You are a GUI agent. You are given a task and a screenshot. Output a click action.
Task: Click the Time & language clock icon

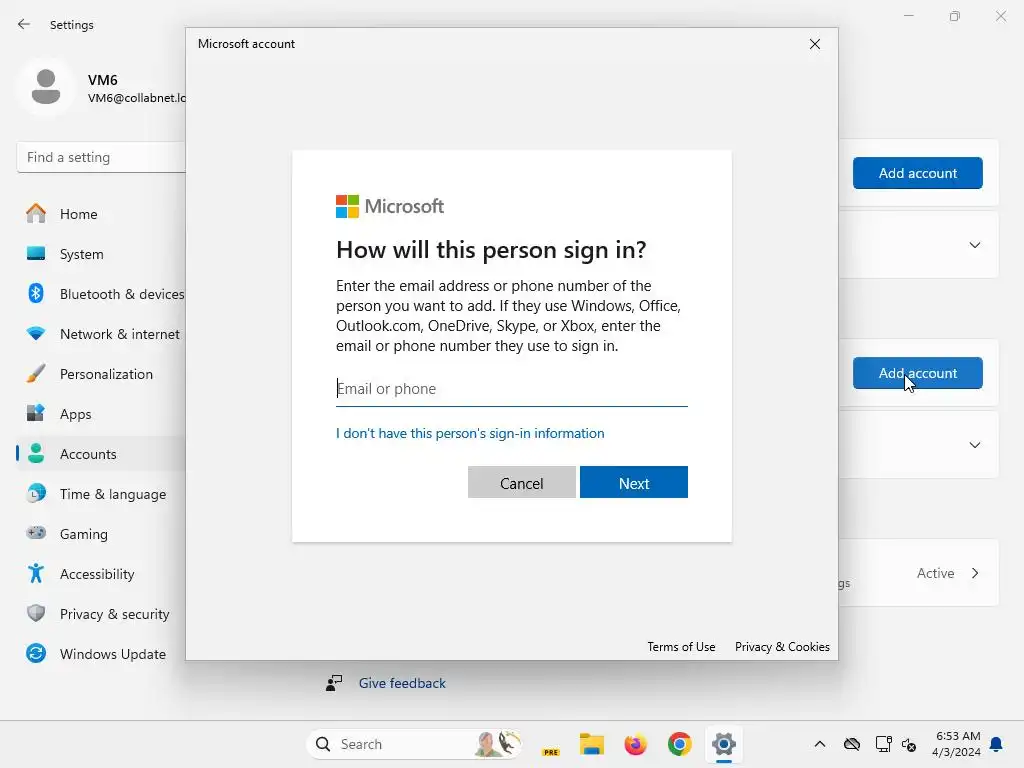36,493
